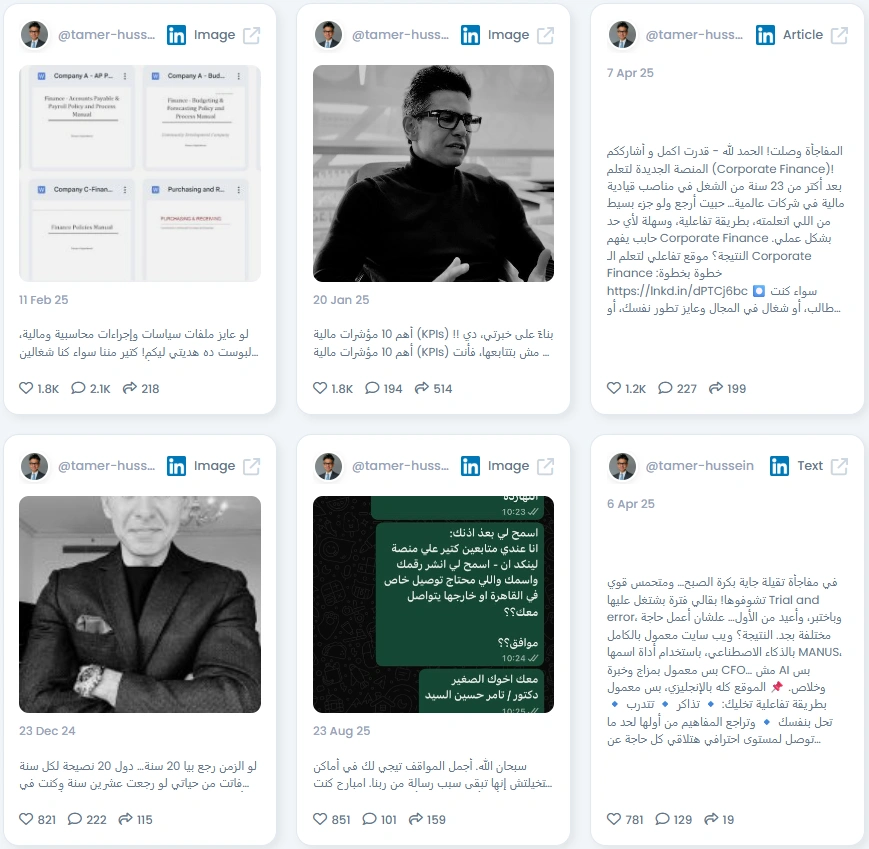This screenshot has width=869, height=849.
Task: Click share icon showing 514 shares
Action: pyautogui.click(x=422, y=388)
